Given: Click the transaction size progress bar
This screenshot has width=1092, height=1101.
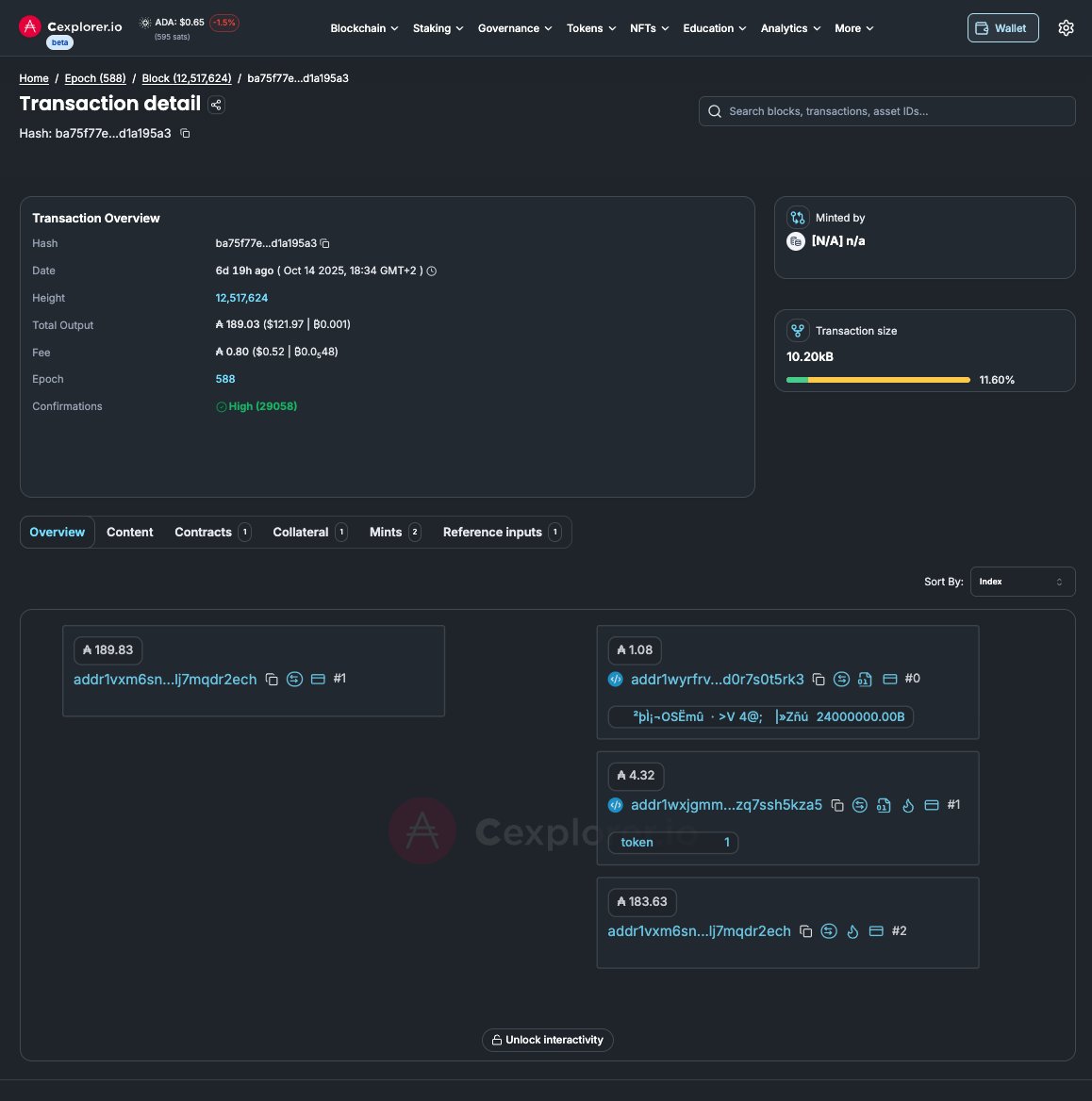Looking at the screenshot, I should pos(877,379).
